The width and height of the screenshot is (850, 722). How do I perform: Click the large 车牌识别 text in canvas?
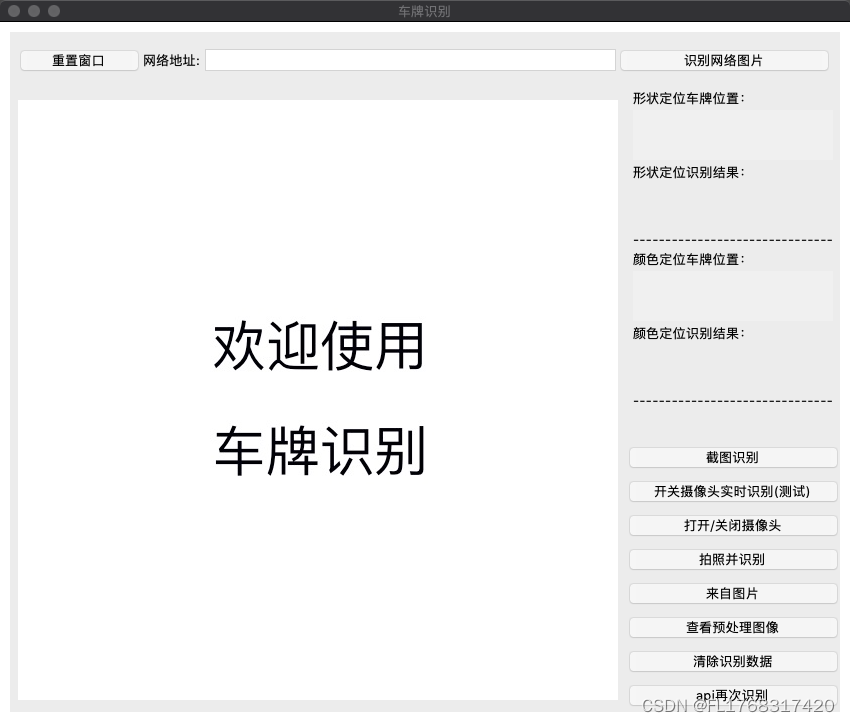(x=320, y=451)
